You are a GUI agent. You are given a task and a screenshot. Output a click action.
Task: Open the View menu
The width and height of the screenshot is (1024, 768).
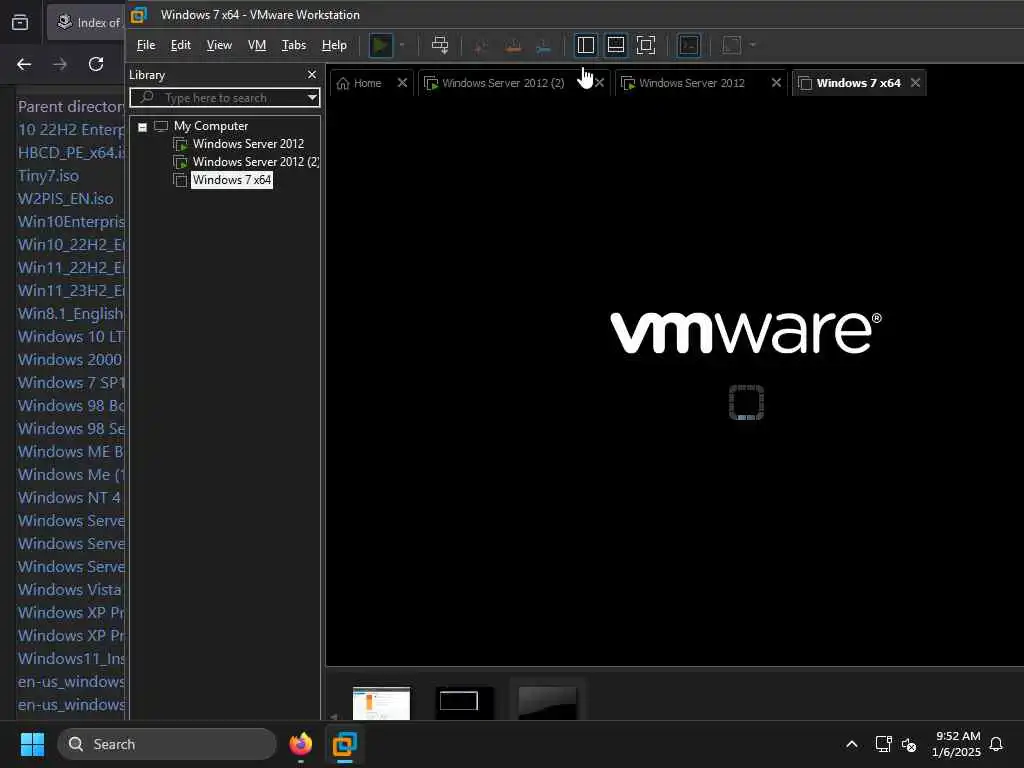pyautogui.click(x=219, y=45)
